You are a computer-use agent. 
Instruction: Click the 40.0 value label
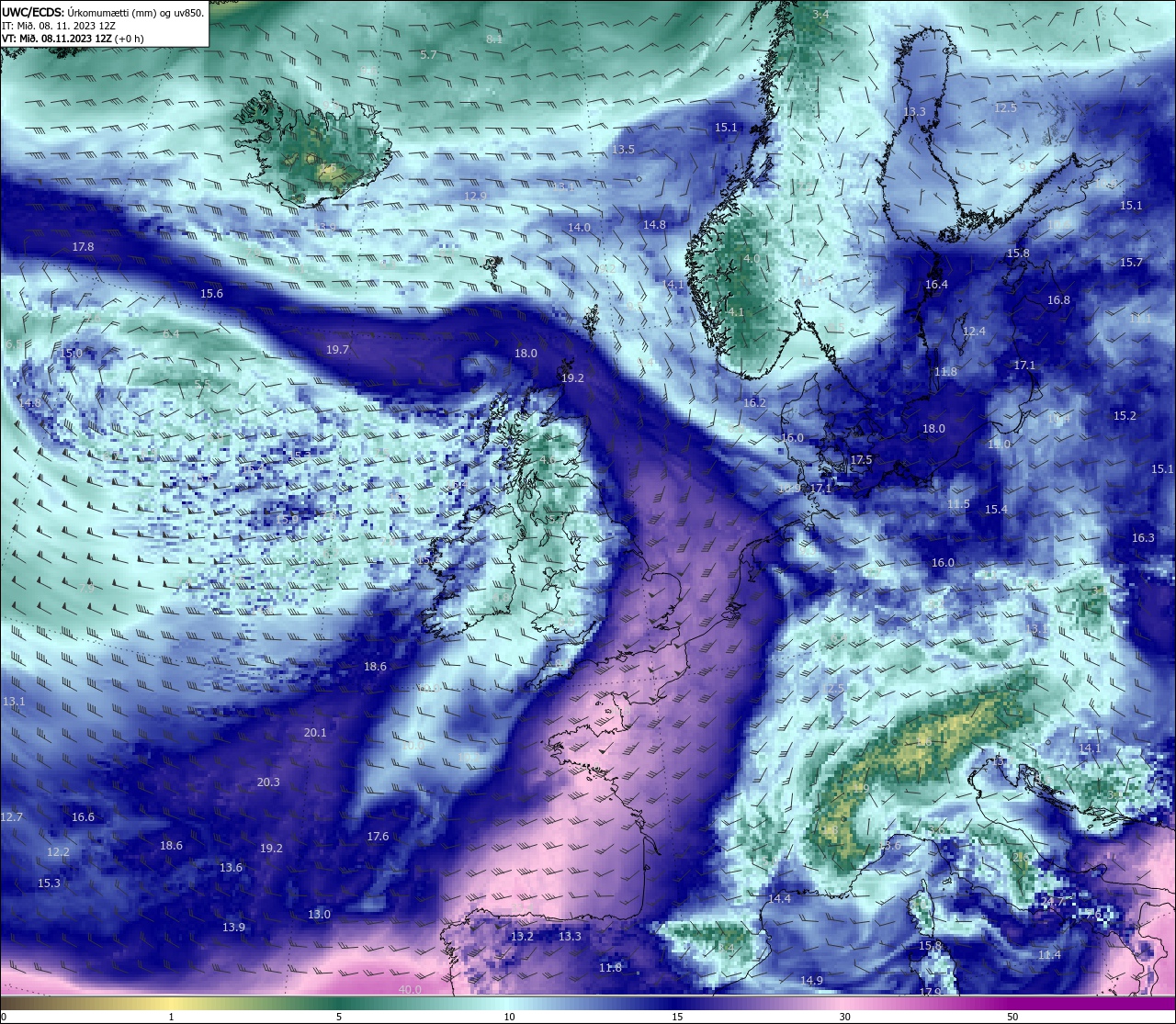(x=410, y=990)
